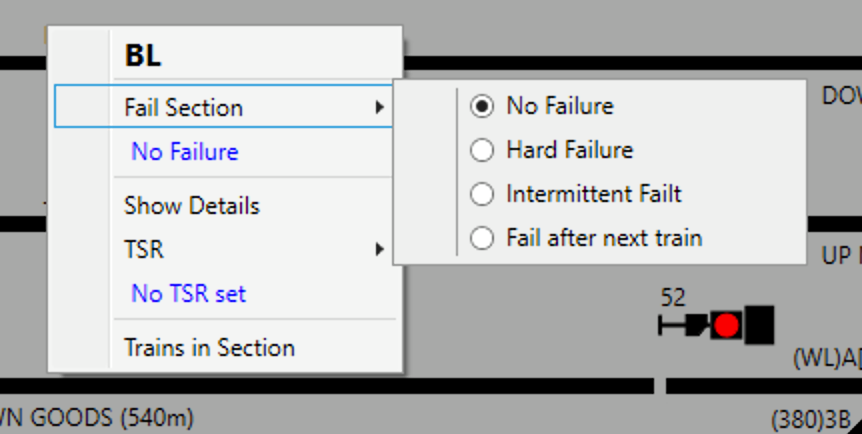
Task: Click the blue No Failure status text
Action: [x=185, y=152]
